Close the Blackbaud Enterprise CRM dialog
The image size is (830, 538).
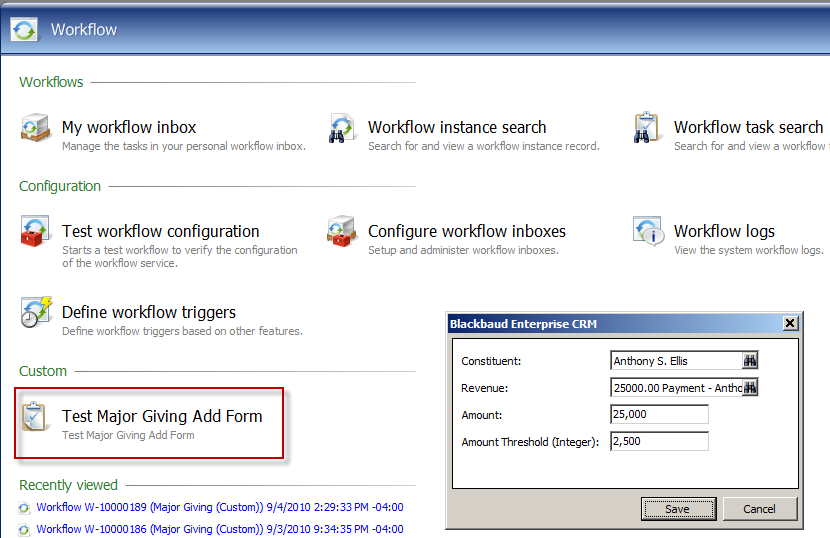[790, 323]
